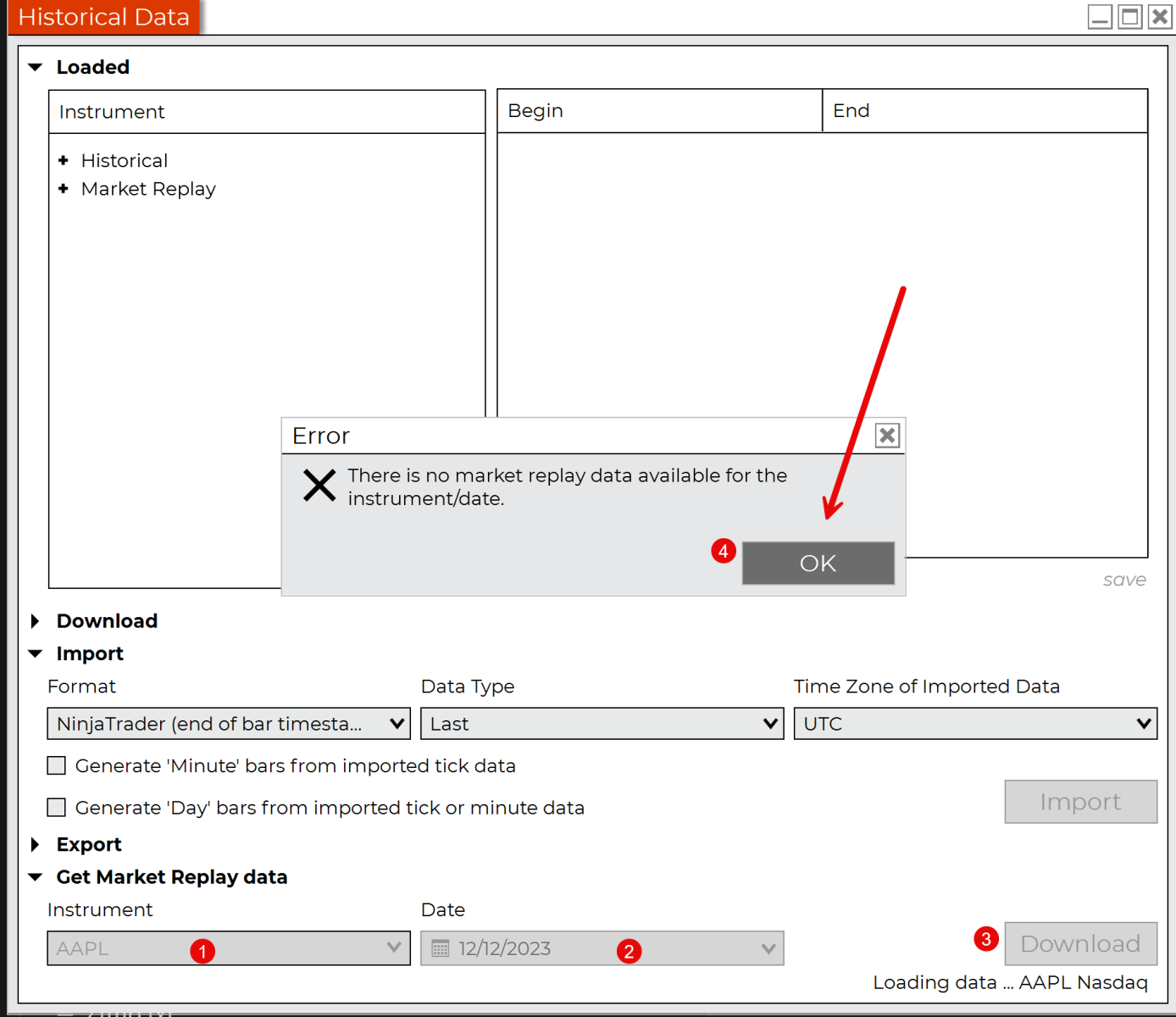The height and width of the screenshot is (1017, 1176).
Task: Open the Format dropdown showing NinjaTrader
Action: [229, 724]
